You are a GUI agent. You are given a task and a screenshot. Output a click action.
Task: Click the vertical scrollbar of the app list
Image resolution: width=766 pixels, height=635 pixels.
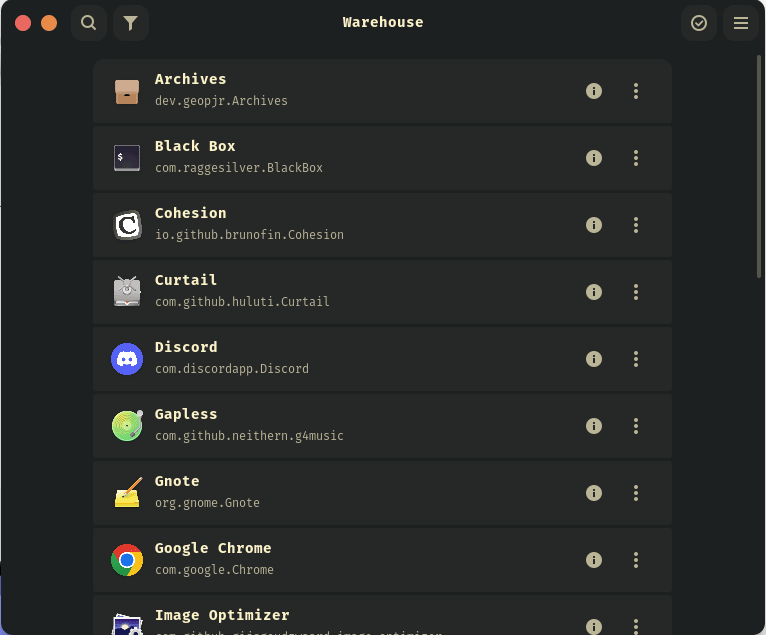pyautogui.click(x=759, y=167)
